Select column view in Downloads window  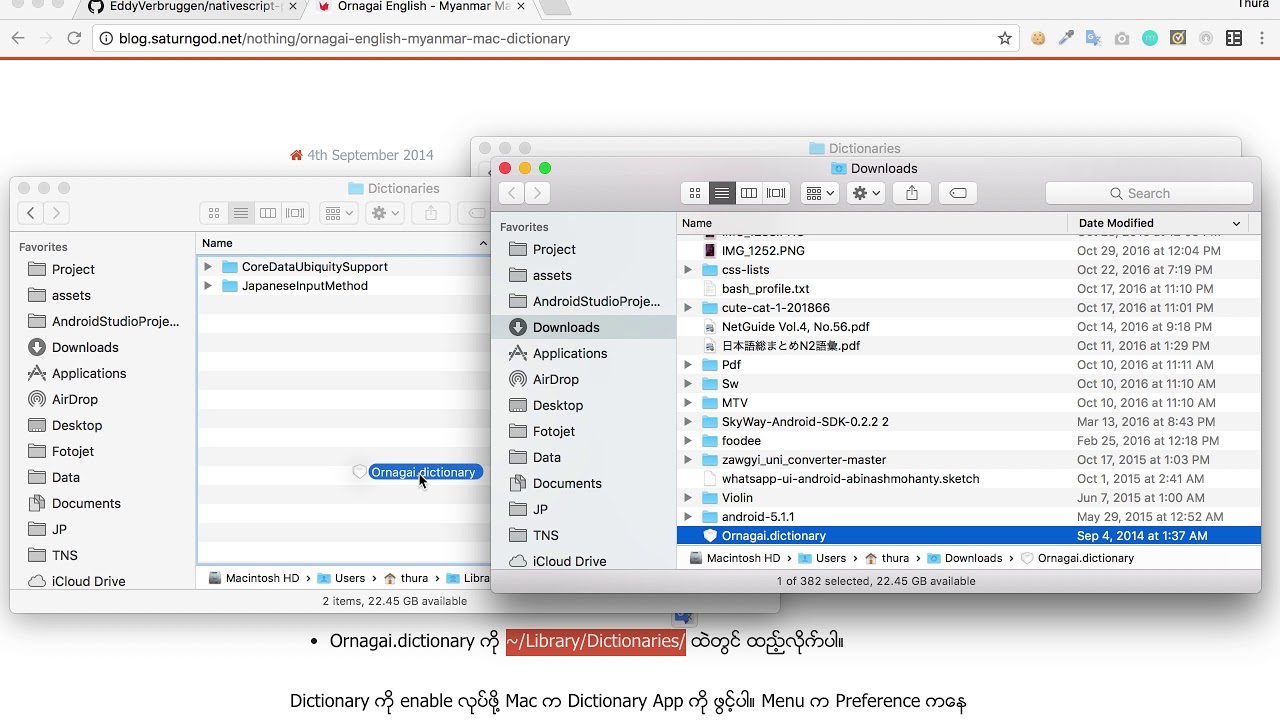[748, 193]
